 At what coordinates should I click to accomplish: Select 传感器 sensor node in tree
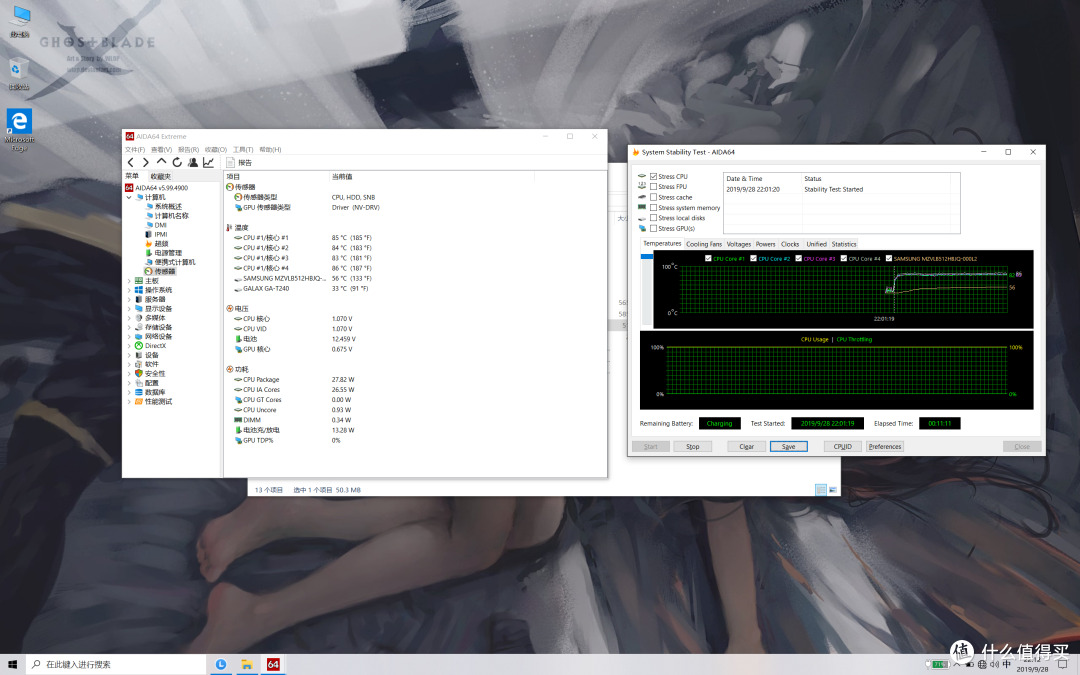pyautogui.click(x=160, y=271)
